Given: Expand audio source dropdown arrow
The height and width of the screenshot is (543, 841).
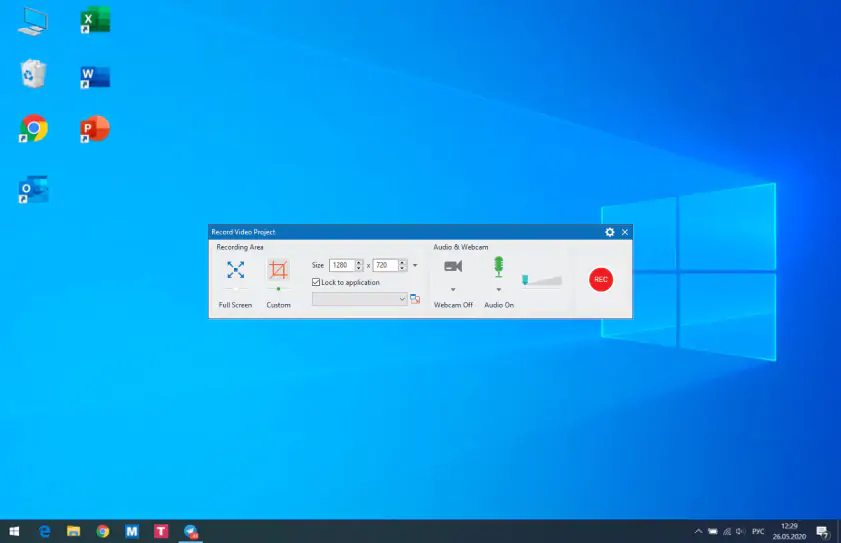Looking at the screenshot, I should [x=498, y=290].
